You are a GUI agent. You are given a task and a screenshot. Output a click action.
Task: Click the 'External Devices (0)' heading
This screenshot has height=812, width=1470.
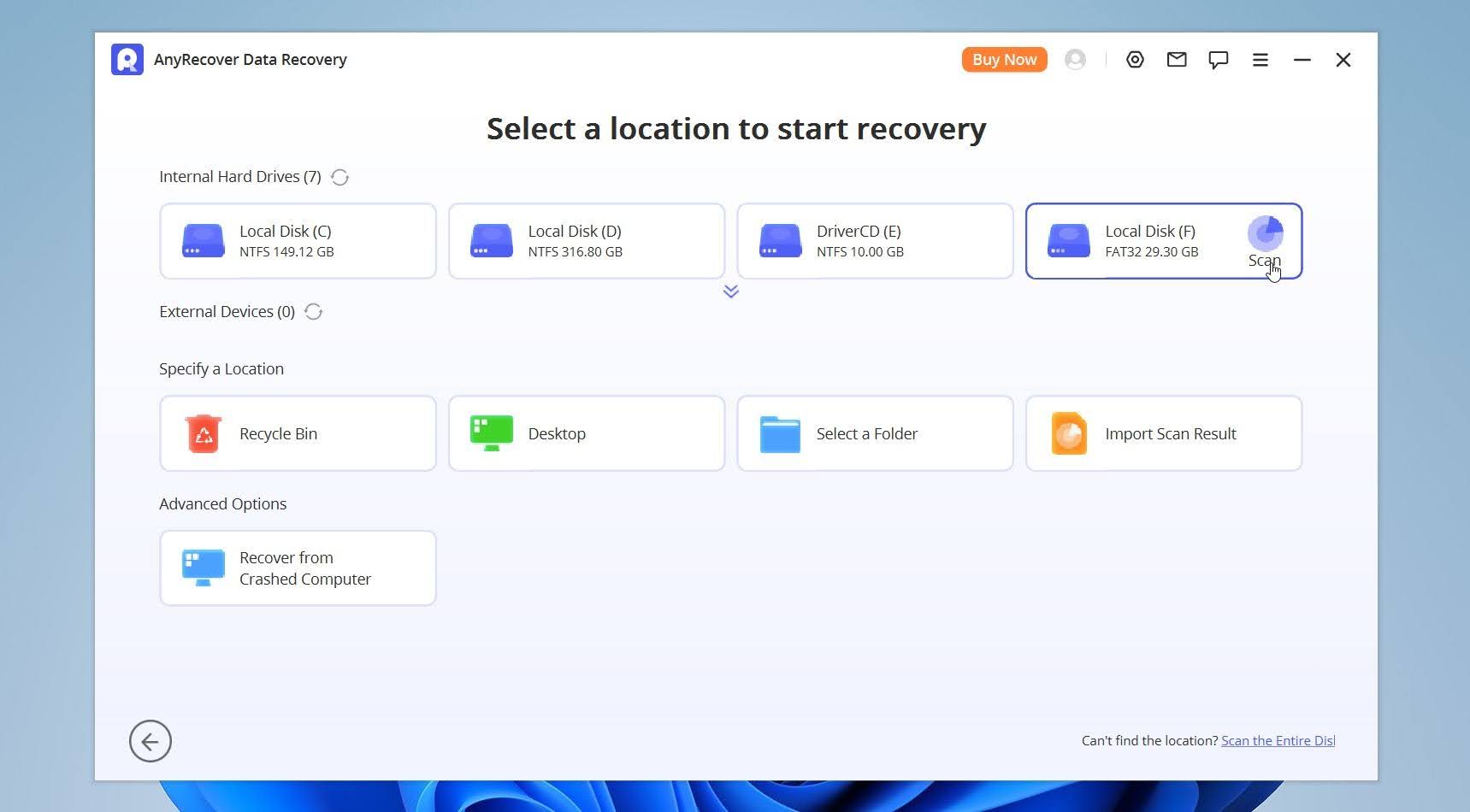tap(227, 312)
